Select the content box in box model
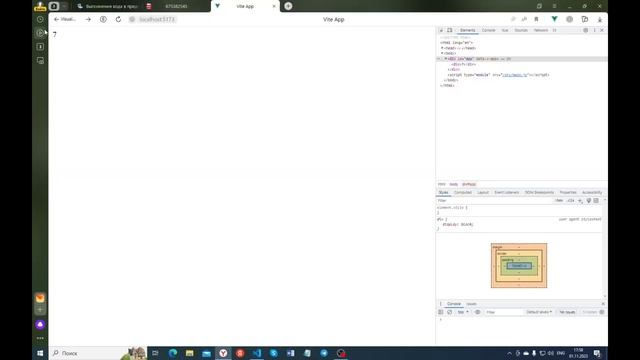The width and height of the screenshot is (640, 360). click(519, 266)
